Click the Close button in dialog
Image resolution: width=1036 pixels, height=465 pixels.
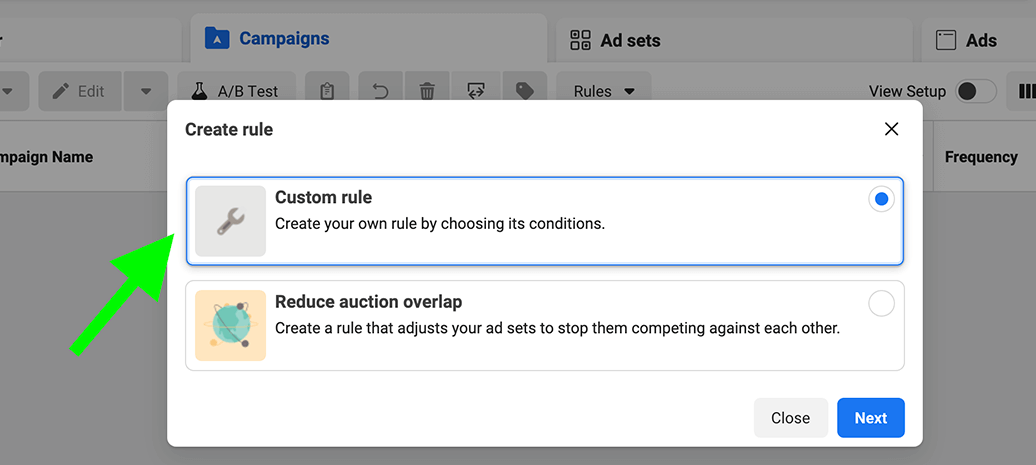click(x=790, y=418)
